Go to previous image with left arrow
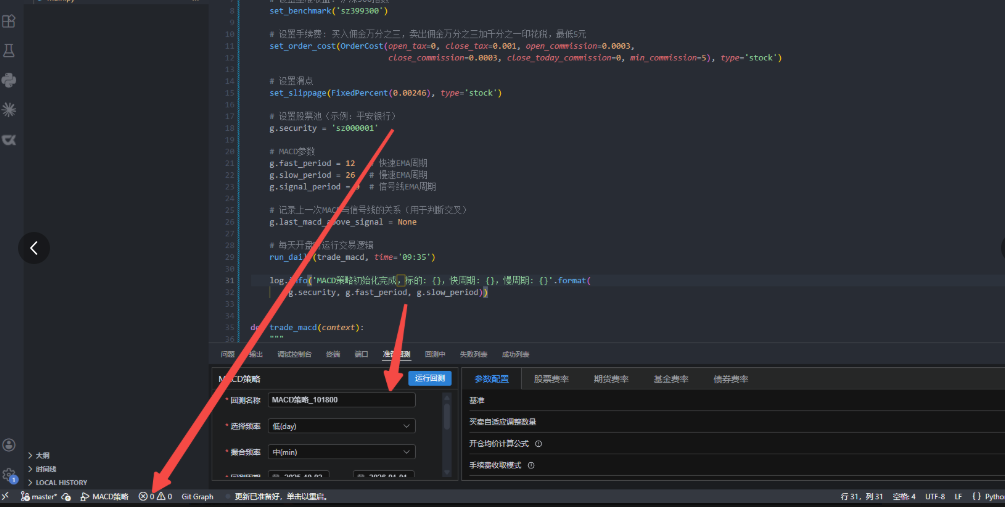This screenshot has height=507, width=1005. pos(34,248)
